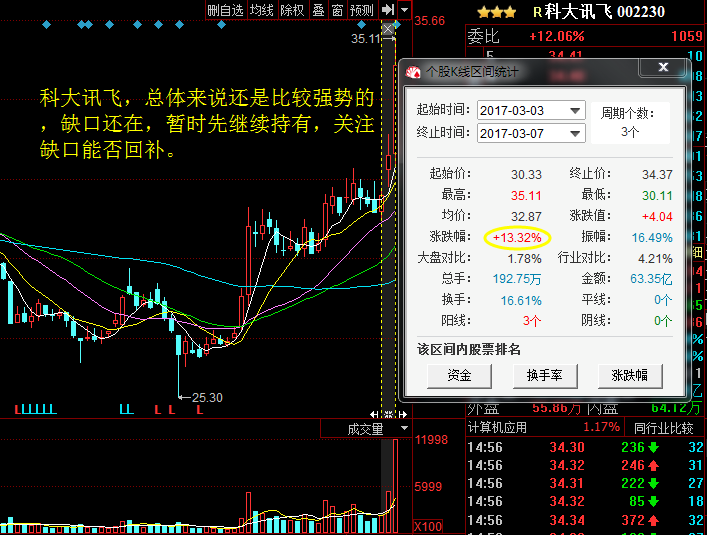Click the 16.61% 换手 value

pyautogui.click(x=521, y=300)
